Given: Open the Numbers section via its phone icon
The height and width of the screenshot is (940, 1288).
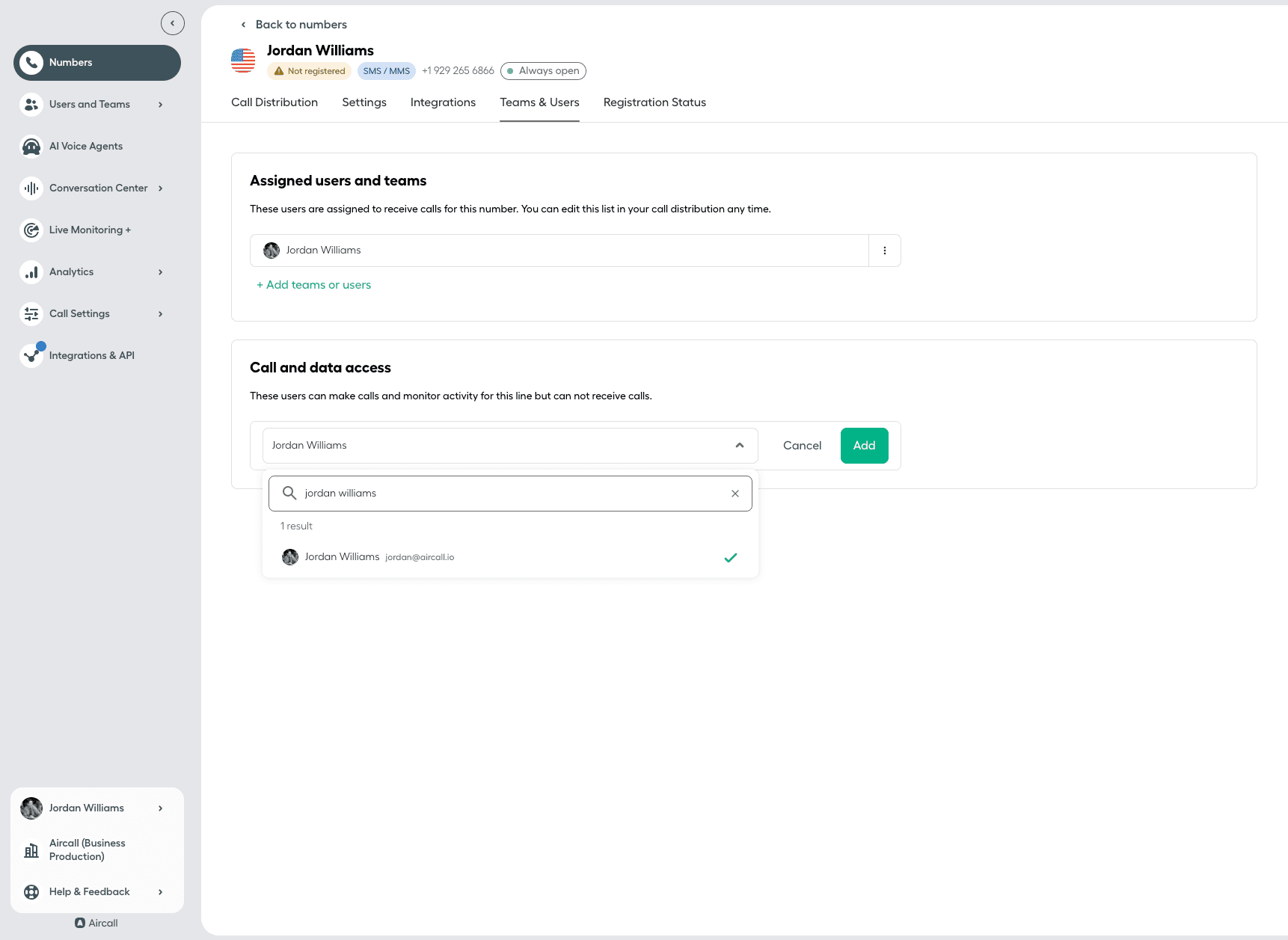Looking at the screenshot, I should tap(31, 63).
